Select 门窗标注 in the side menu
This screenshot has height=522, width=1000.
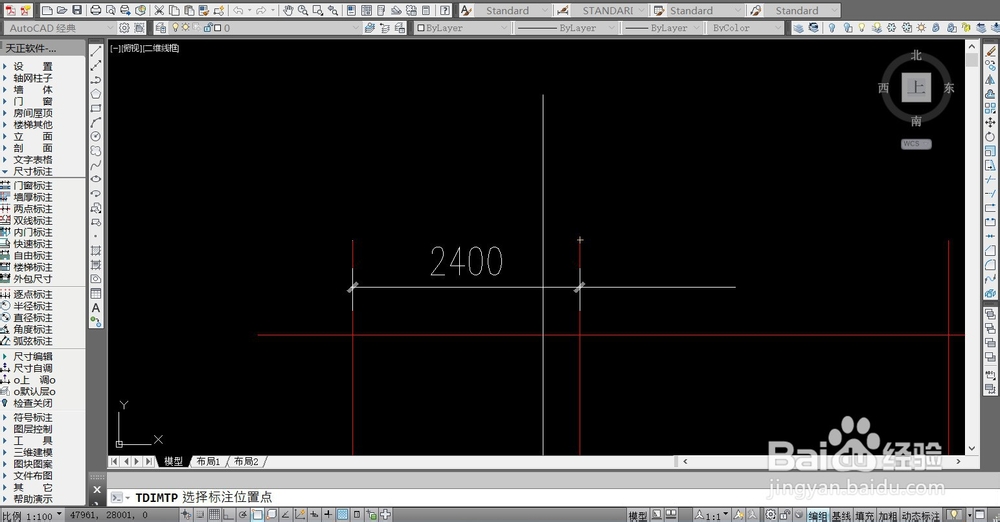coord(33,186)
